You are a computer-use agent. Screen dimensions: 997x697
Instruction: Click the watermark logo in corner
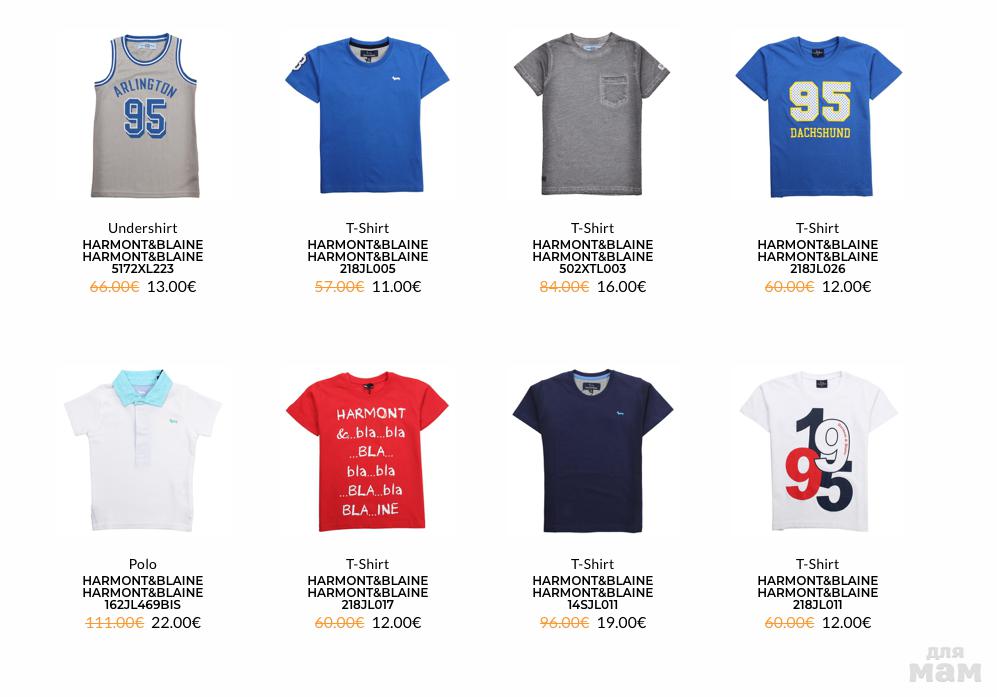[x=945, y=665]
